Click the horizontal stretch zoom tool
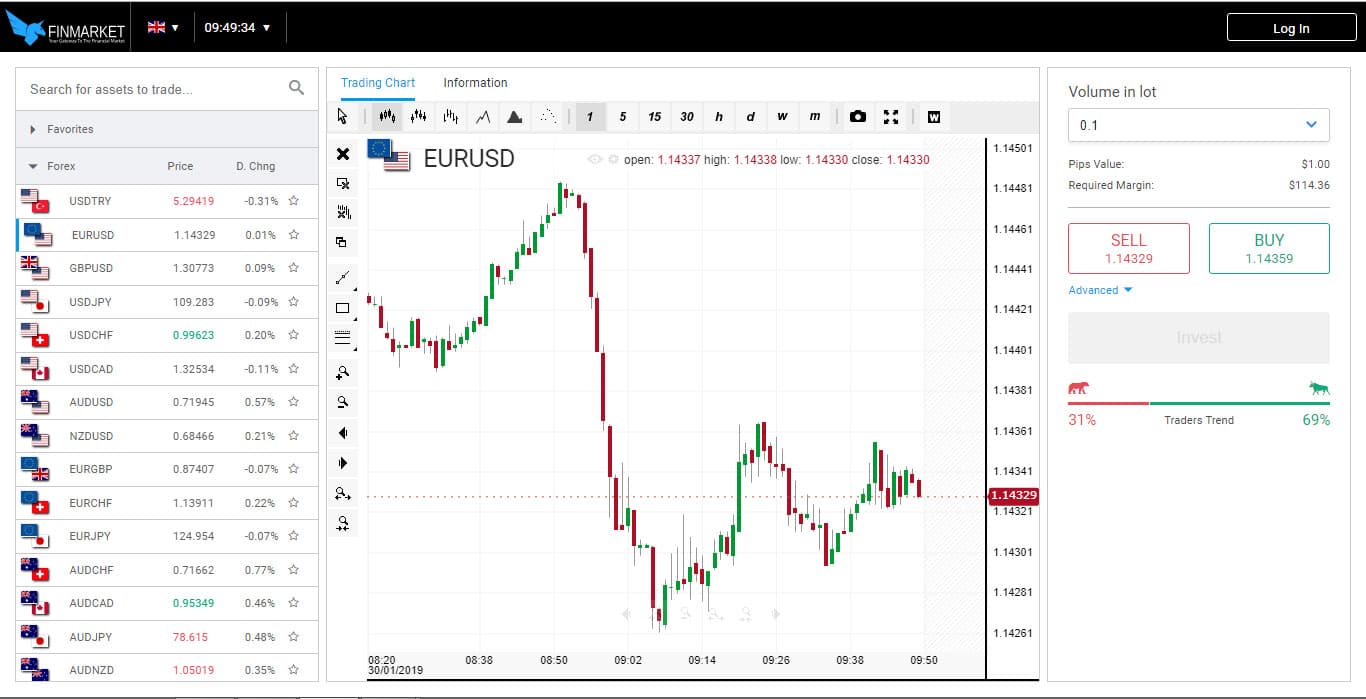The width and height of the screenshot is (1366, 699). point(343,493)
